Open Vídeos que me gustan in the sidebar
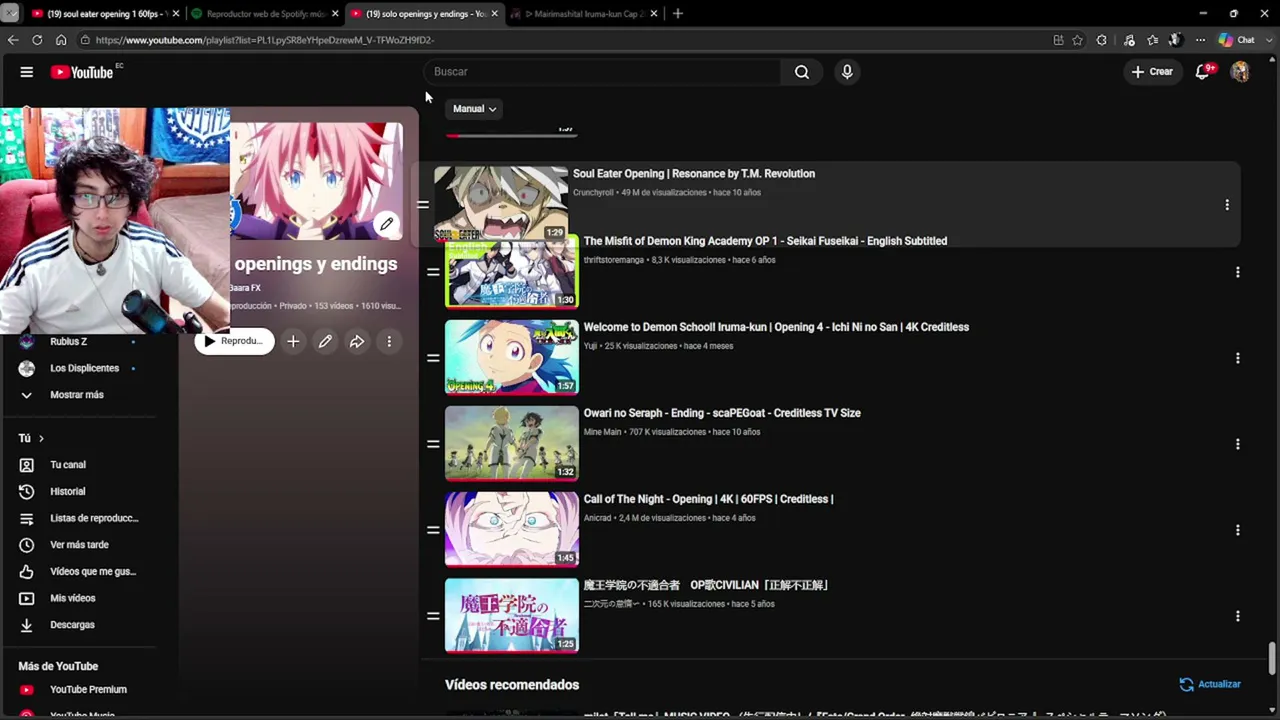1280x720 pixels. [92, 572]
